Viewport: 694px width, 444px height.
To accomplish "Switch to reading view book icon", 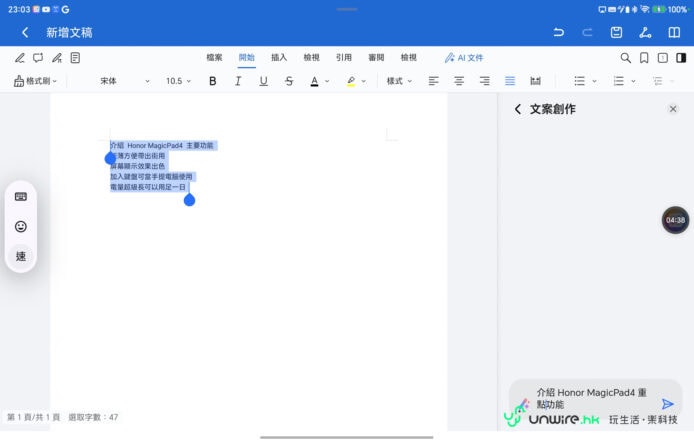I will [x=674, y=32].
